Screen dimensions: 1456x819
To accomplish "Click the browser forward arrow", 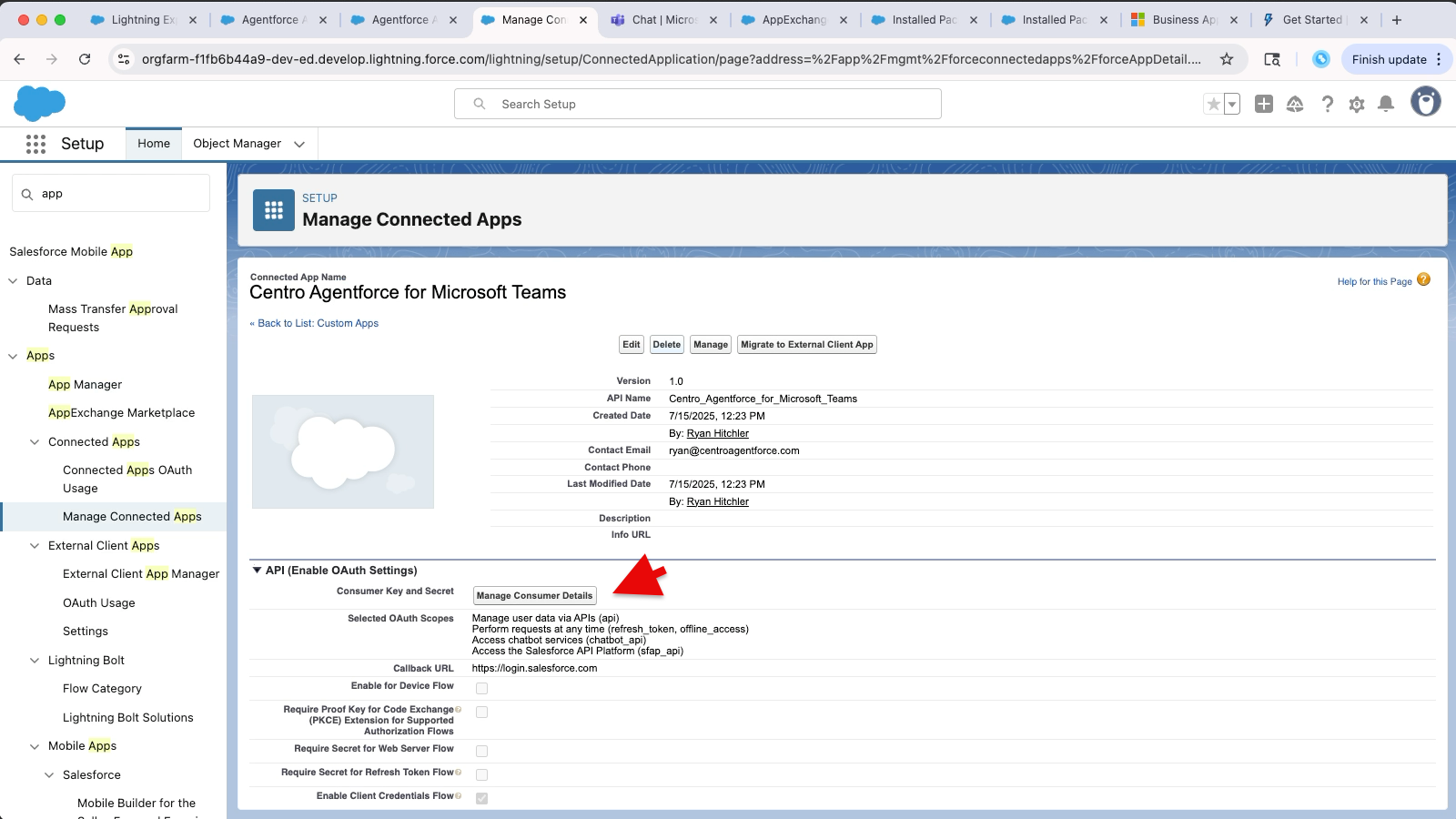I will click(x=52, y=59).
